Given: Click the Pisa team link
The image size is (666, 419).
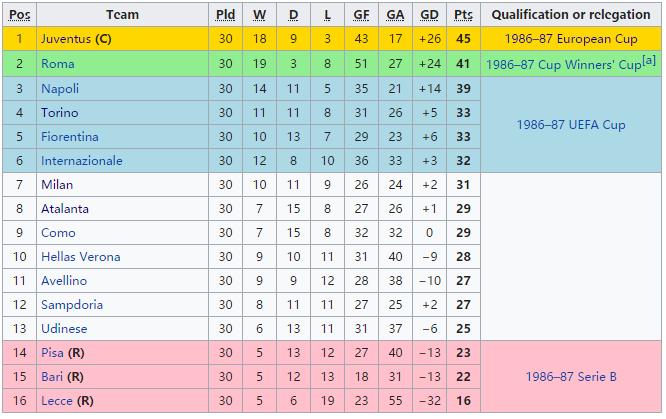Looking at the screenshot, I should coord(53,353).
